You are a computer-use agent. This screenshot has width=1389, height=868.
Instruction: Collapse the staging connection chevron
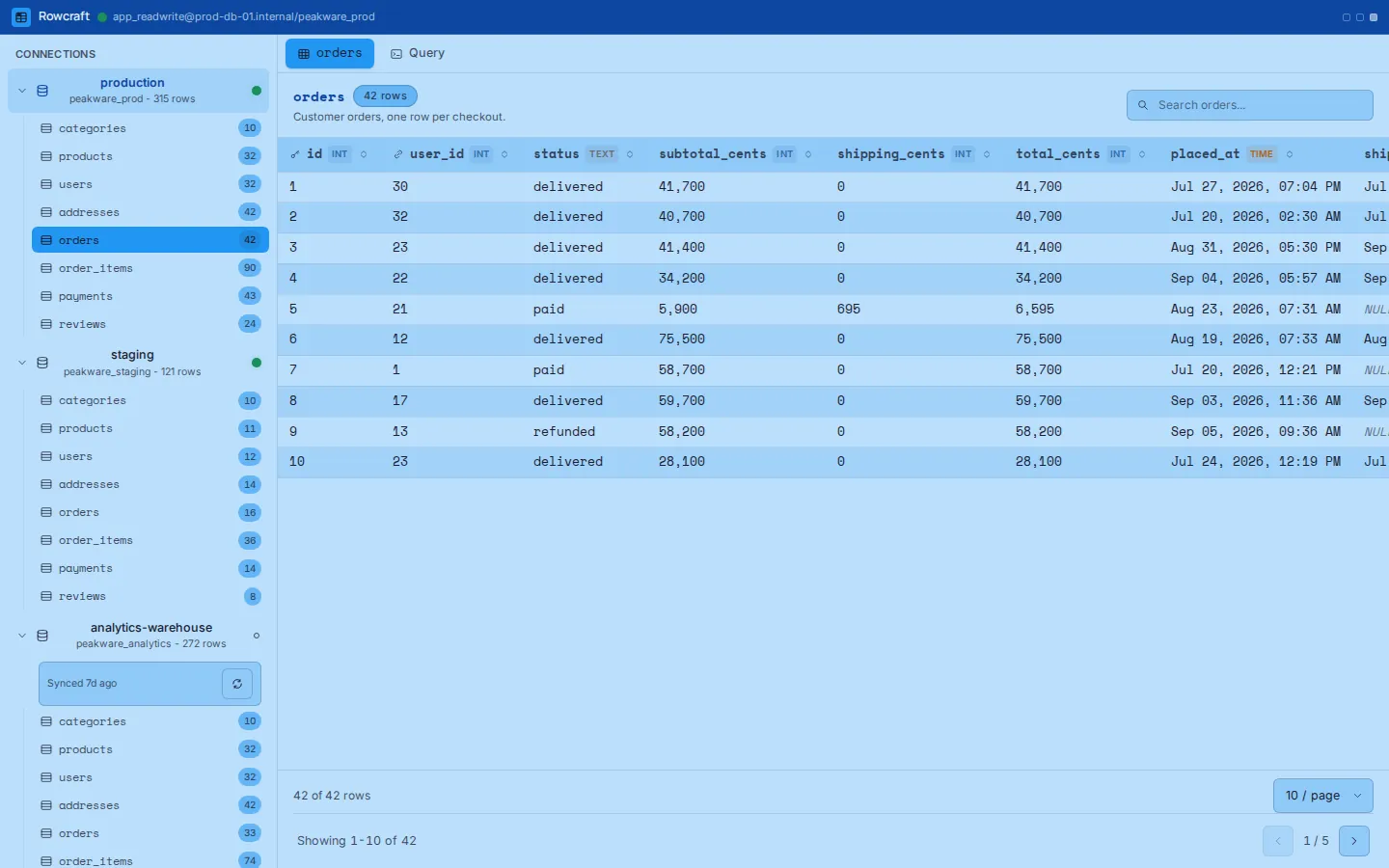click(22, 363)
